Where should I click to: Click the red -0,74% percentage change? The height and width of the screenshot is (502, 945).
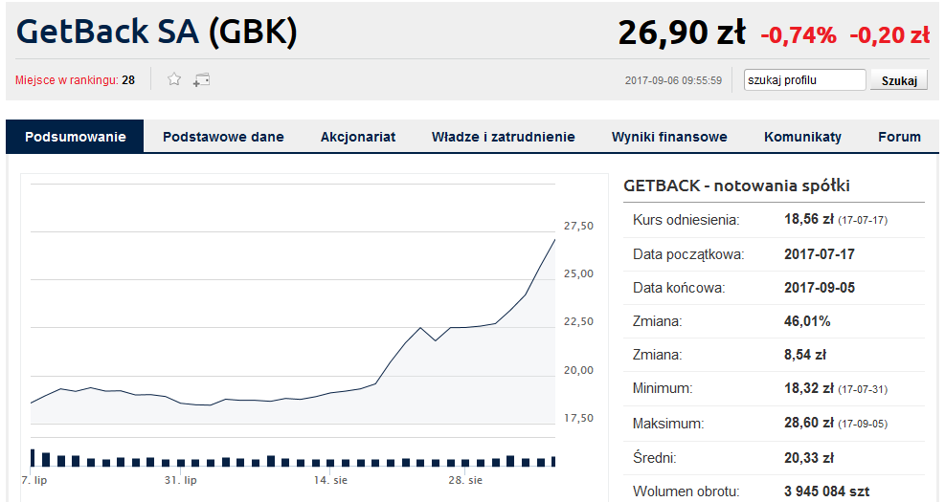click(798, 35)
